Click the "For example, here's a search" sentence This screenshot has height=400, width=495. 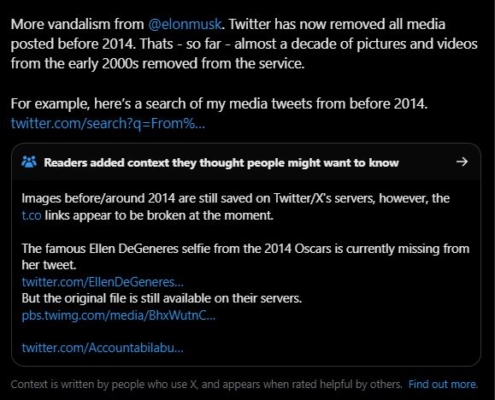point(219,104)
